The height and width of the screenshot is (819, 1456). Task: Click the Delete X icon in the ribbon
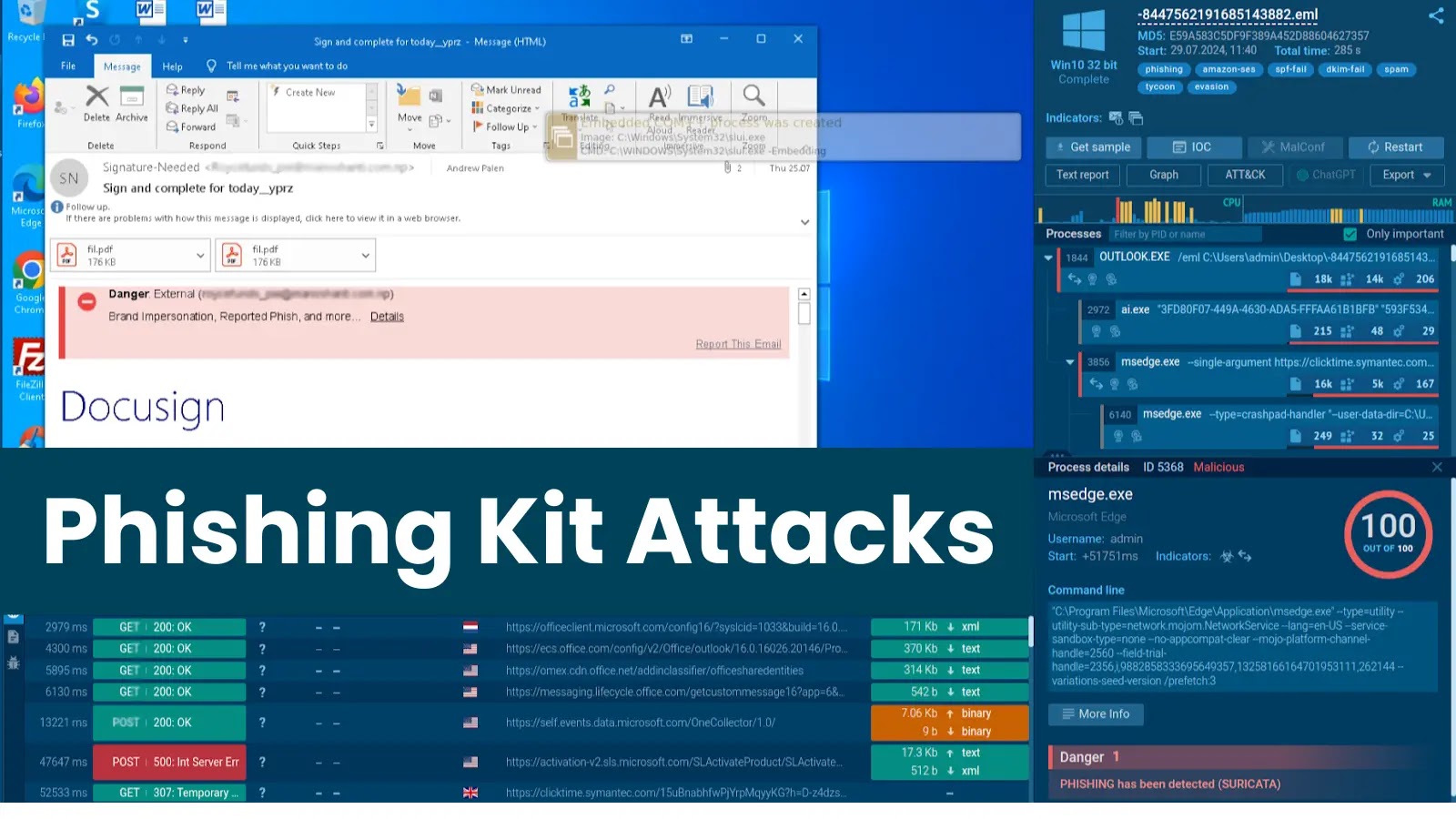point(97,96)
